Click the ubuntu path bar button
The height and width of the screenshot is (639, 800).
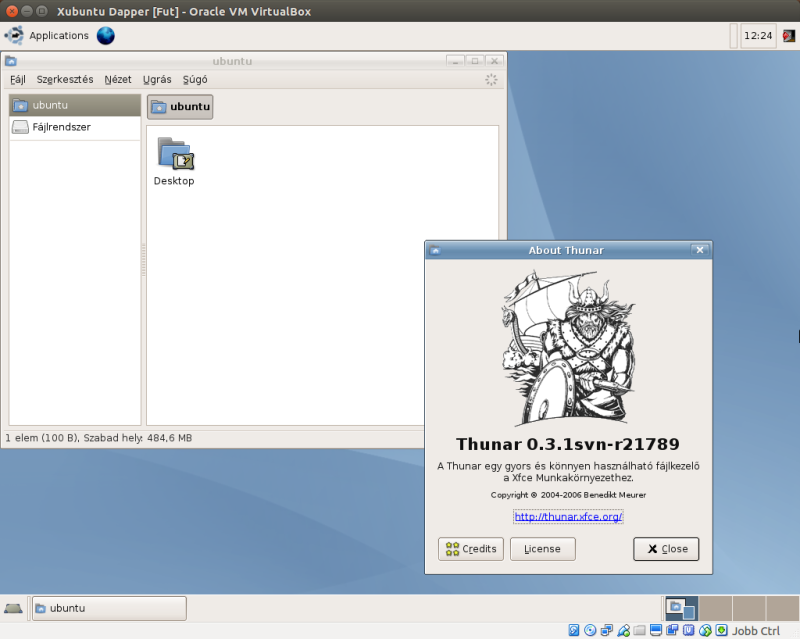click(x=180, y=107)
